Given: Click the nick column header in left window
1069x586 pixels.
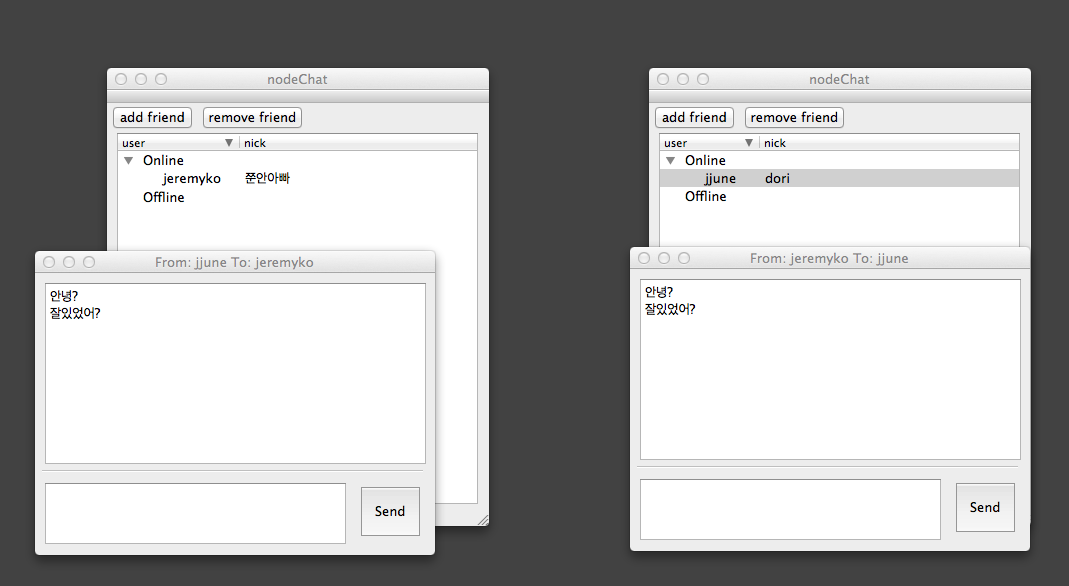Looking at the screenshot, I should 255,142.
